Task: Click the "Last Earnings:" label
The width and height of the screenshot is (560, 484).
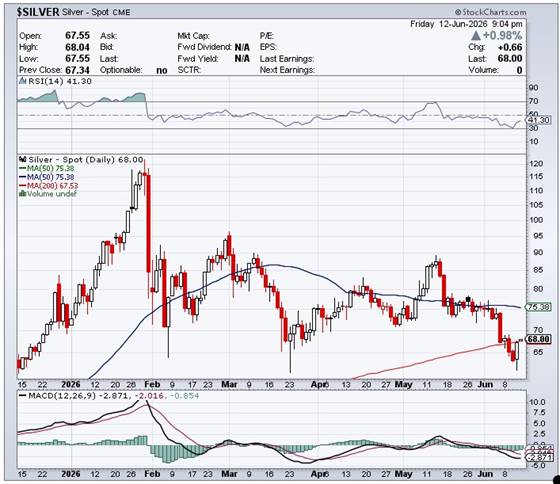Action: point(287,59)
